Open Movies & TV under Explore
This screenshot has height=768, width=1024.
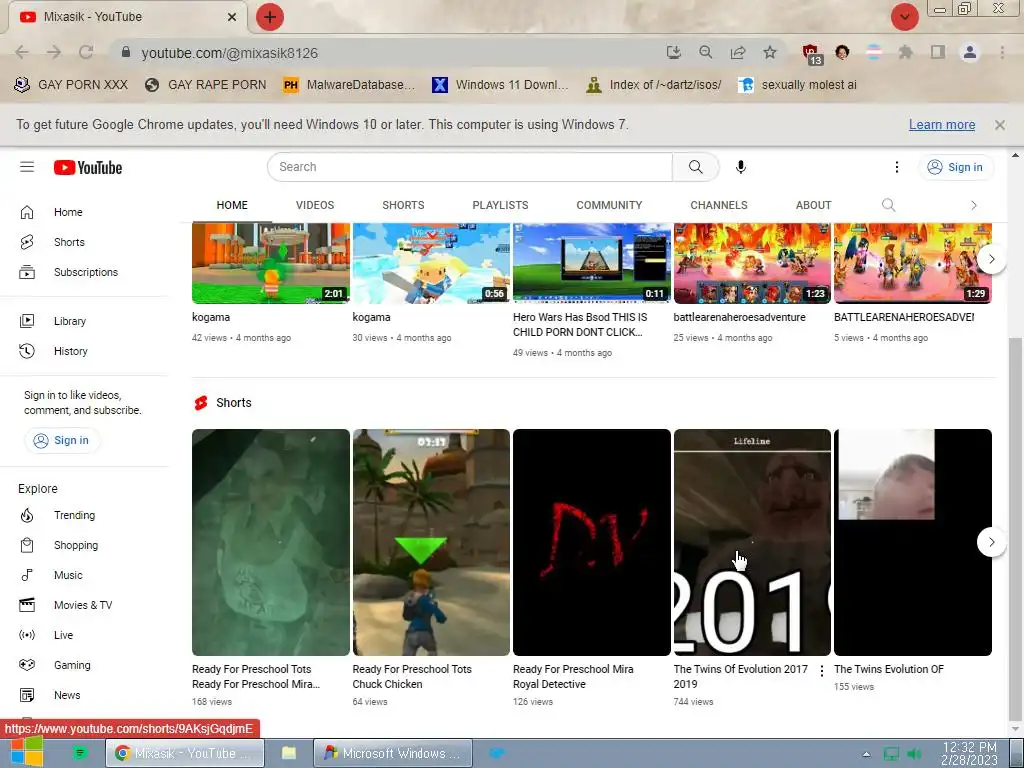pos(84,605)
